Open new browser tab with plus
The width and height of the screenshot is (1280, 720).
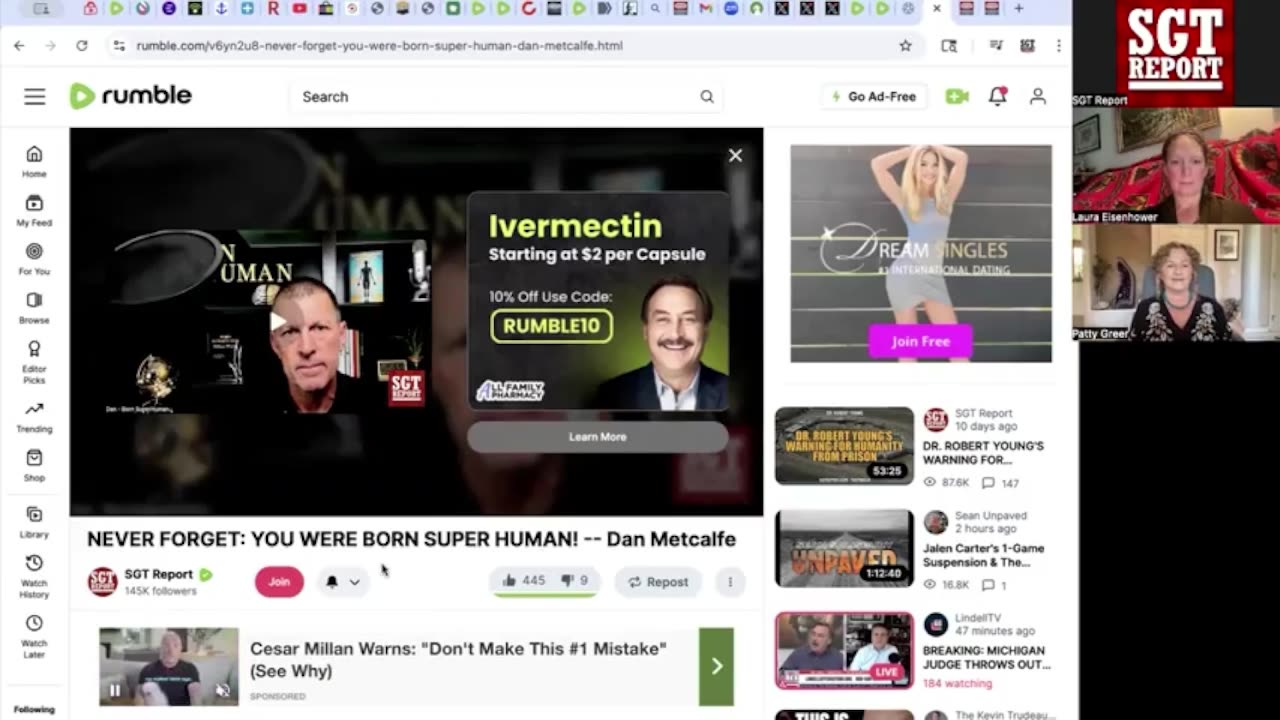click(x=1019, y=9)
